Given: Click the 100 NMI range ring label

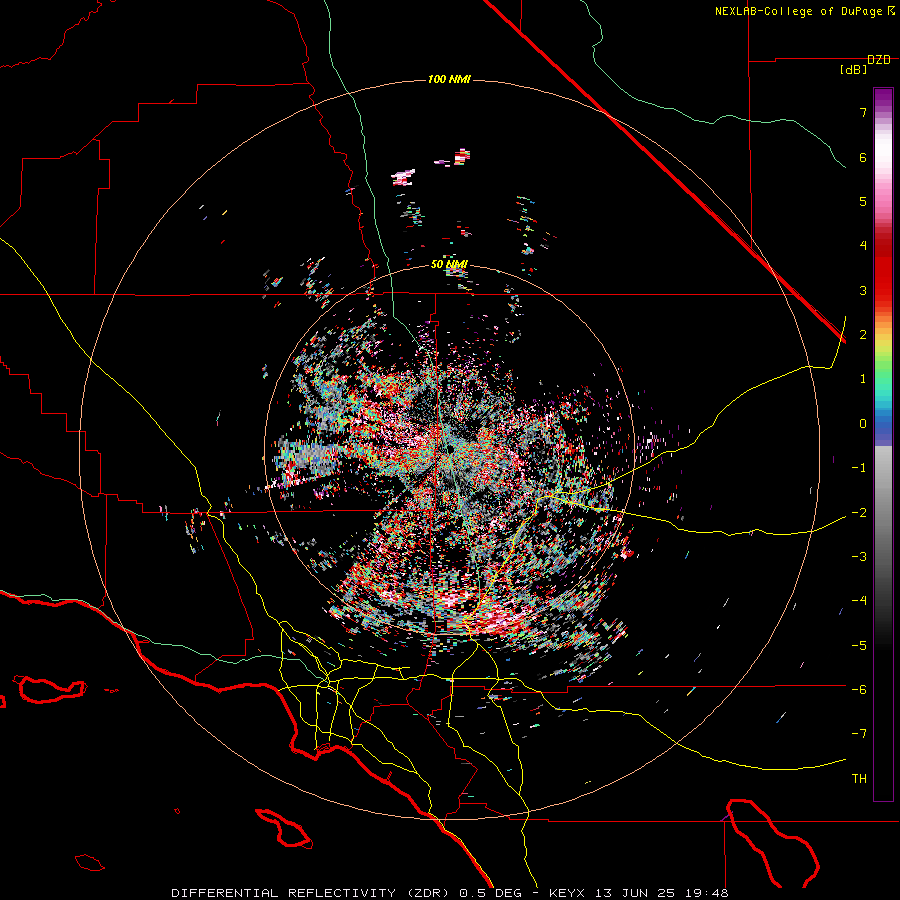Looking at the screenshot, I should 449,79.
